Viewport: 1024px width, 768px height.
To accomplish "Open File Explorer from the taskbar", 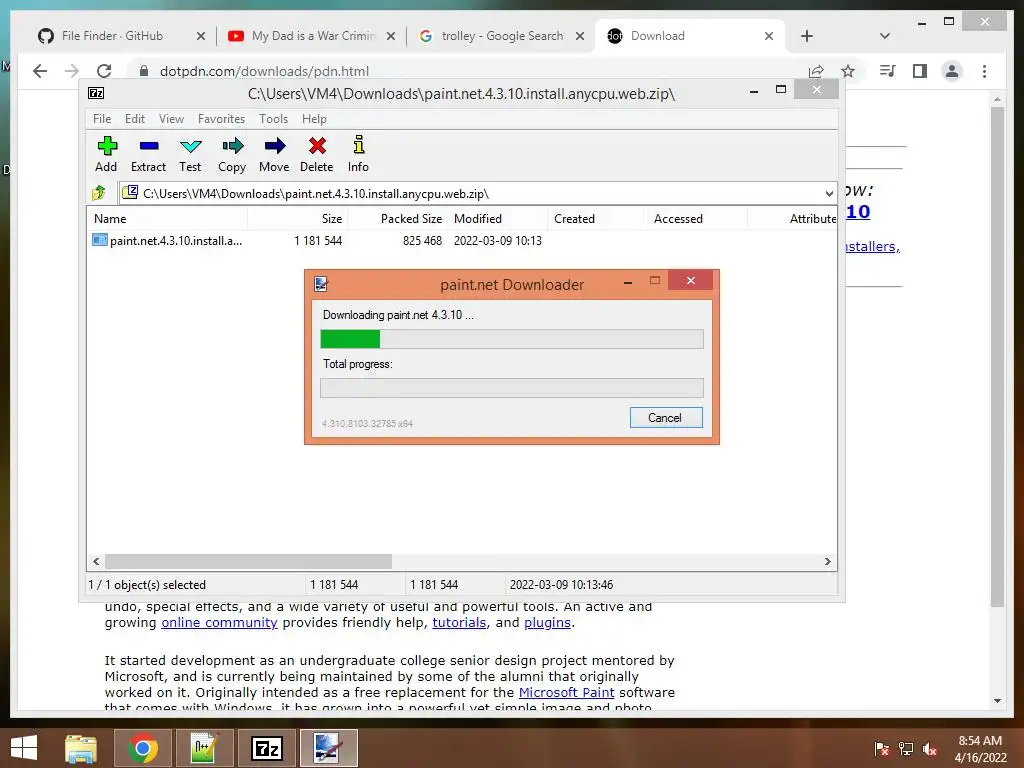I will click(x=81, y=748).
